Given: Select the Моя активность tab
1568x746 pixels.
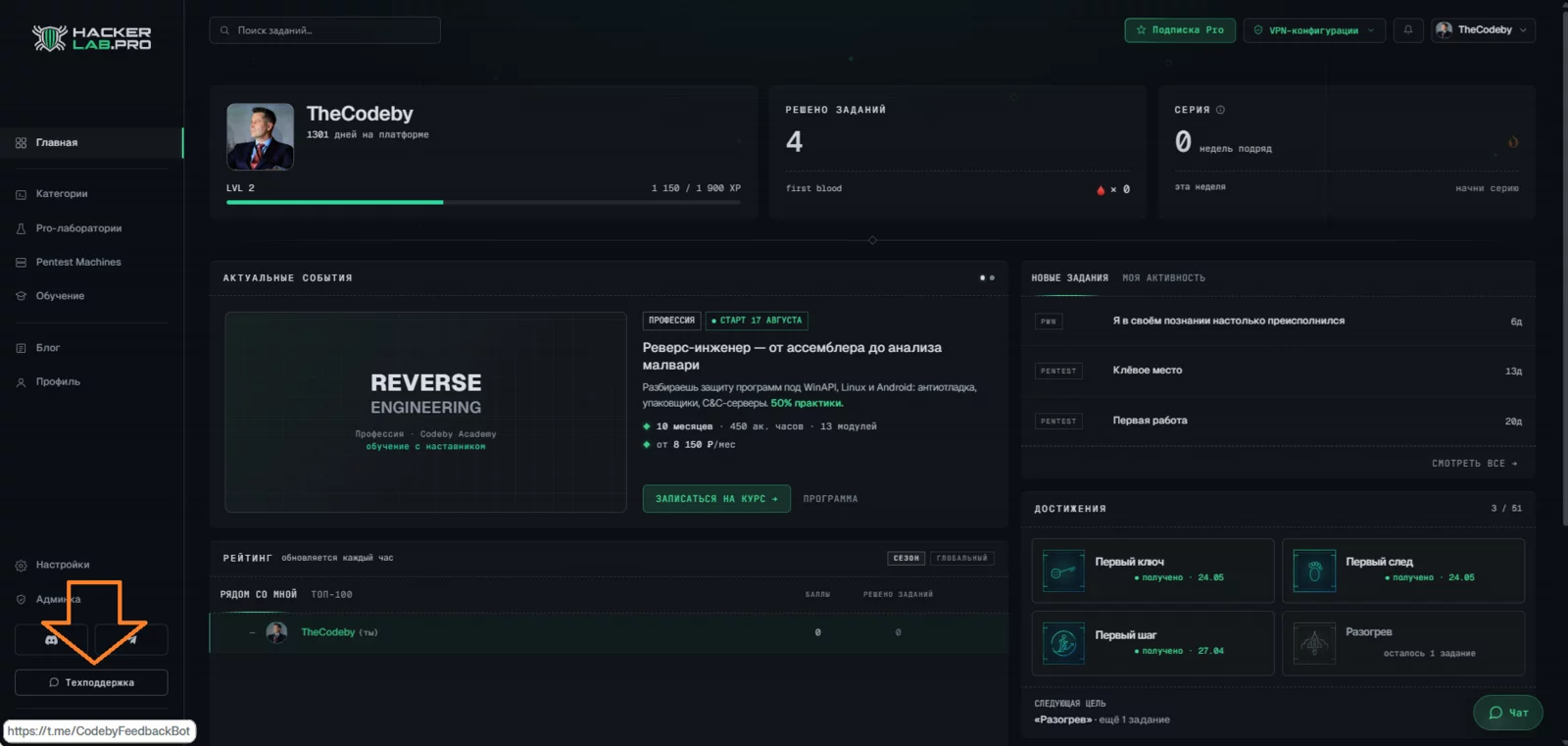Looking at the screenshot, I should pyautogui.click(x=1163, y=278).
